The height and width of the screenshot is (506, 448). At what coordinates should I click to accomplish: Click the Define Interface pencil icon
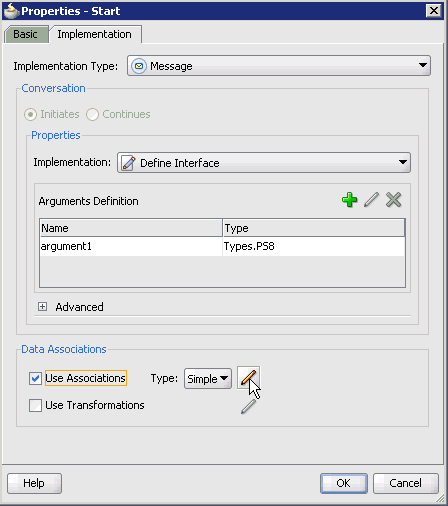[129, 163]
